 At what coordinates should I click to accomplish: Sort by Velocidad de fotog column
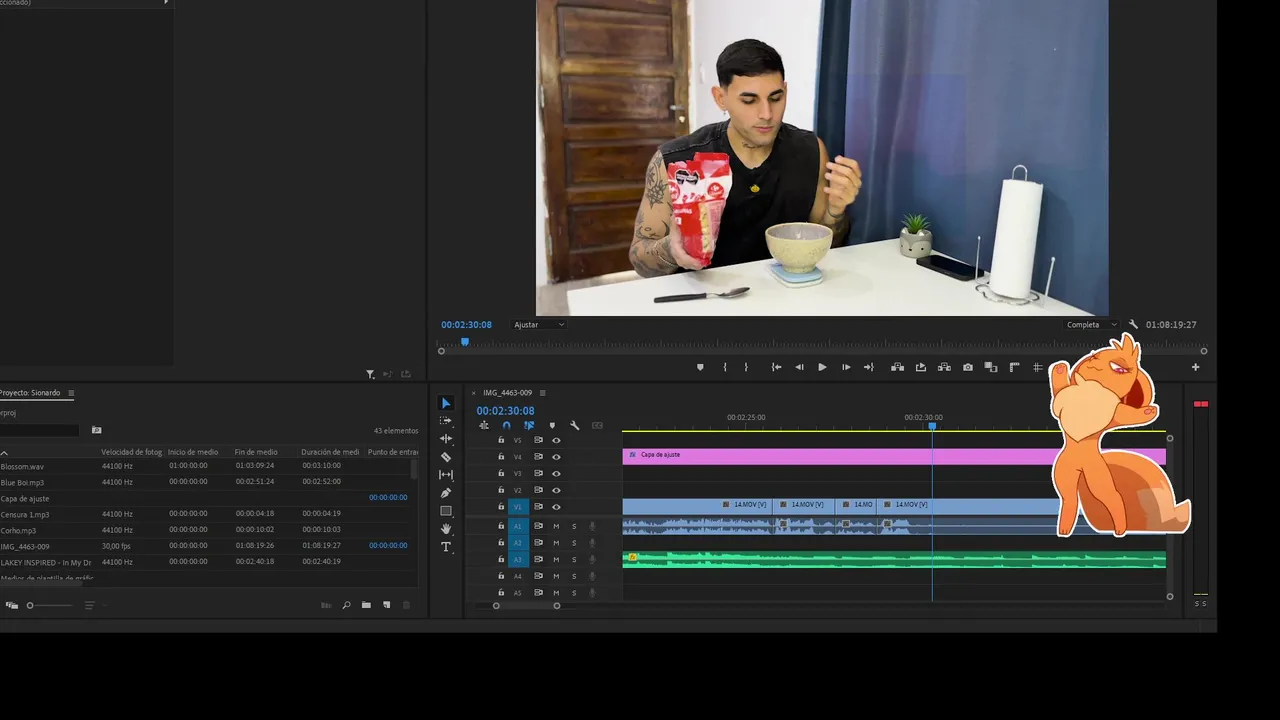coord(131,452)
